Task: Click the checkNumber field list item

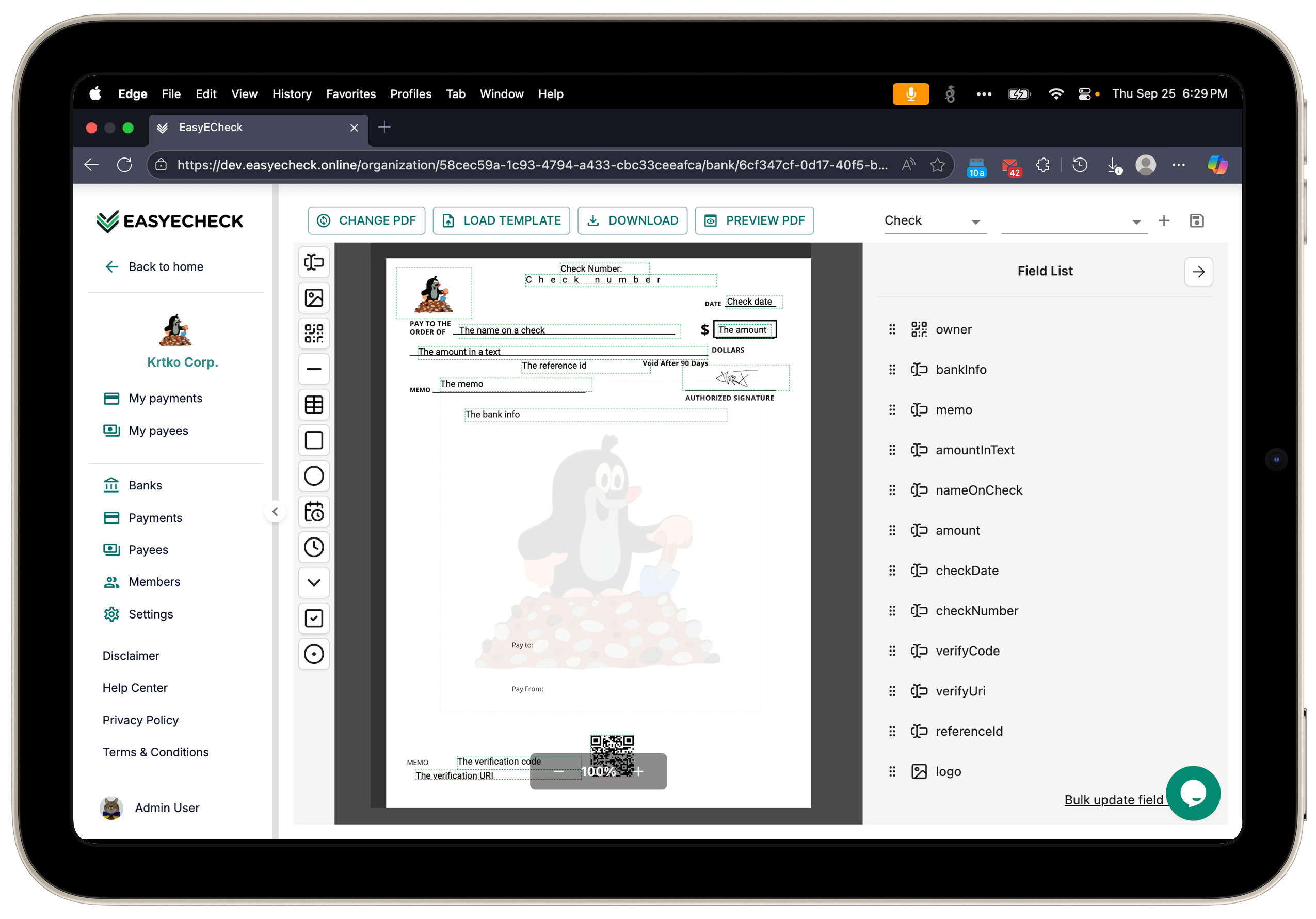Action: (976, 611)
